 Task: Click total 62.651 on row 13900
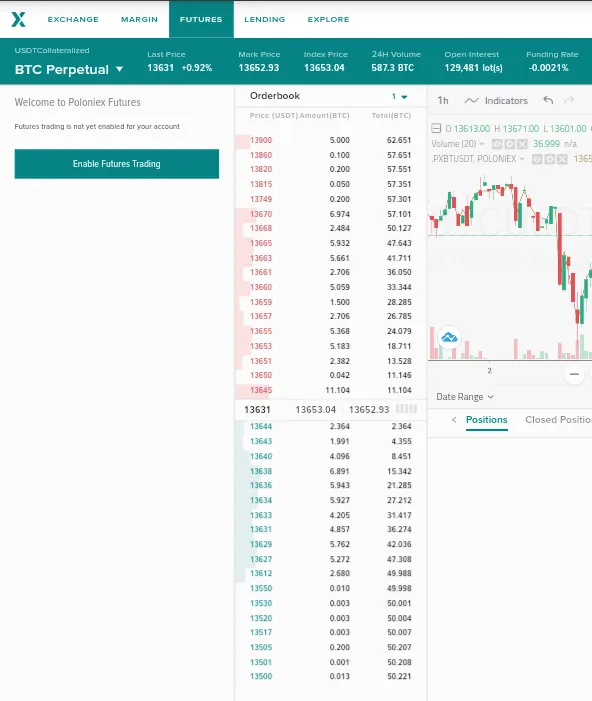point(399,140)
